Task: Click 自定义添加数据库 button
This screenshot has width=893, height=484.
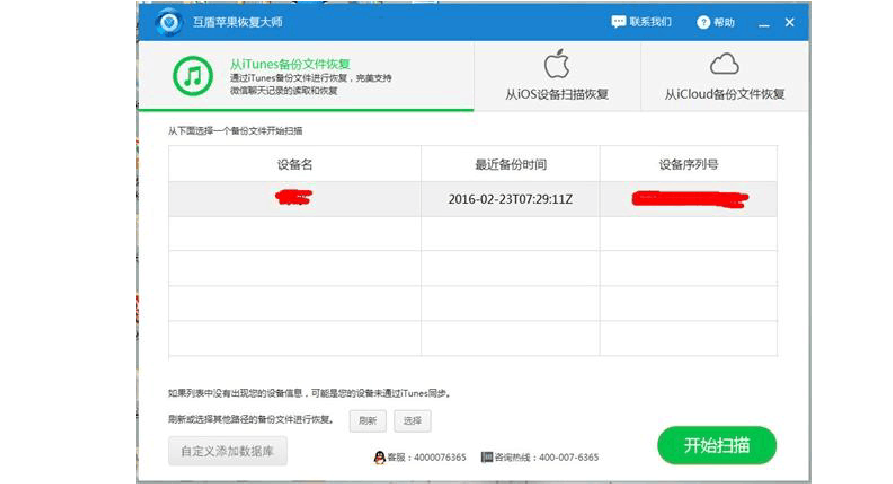Action: pyautogui.click(x=227, y=451)
